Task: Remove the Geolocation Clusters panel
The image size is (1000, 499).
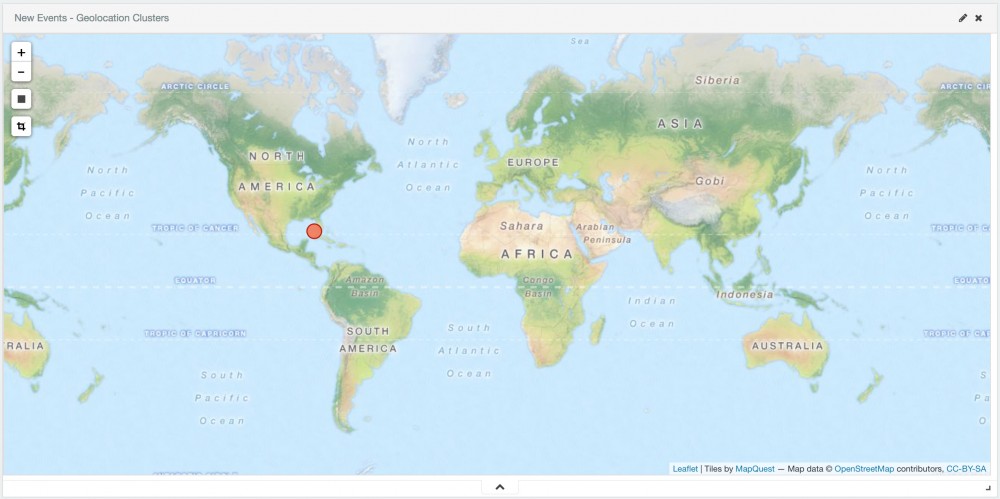Action: tap(979, 18)
